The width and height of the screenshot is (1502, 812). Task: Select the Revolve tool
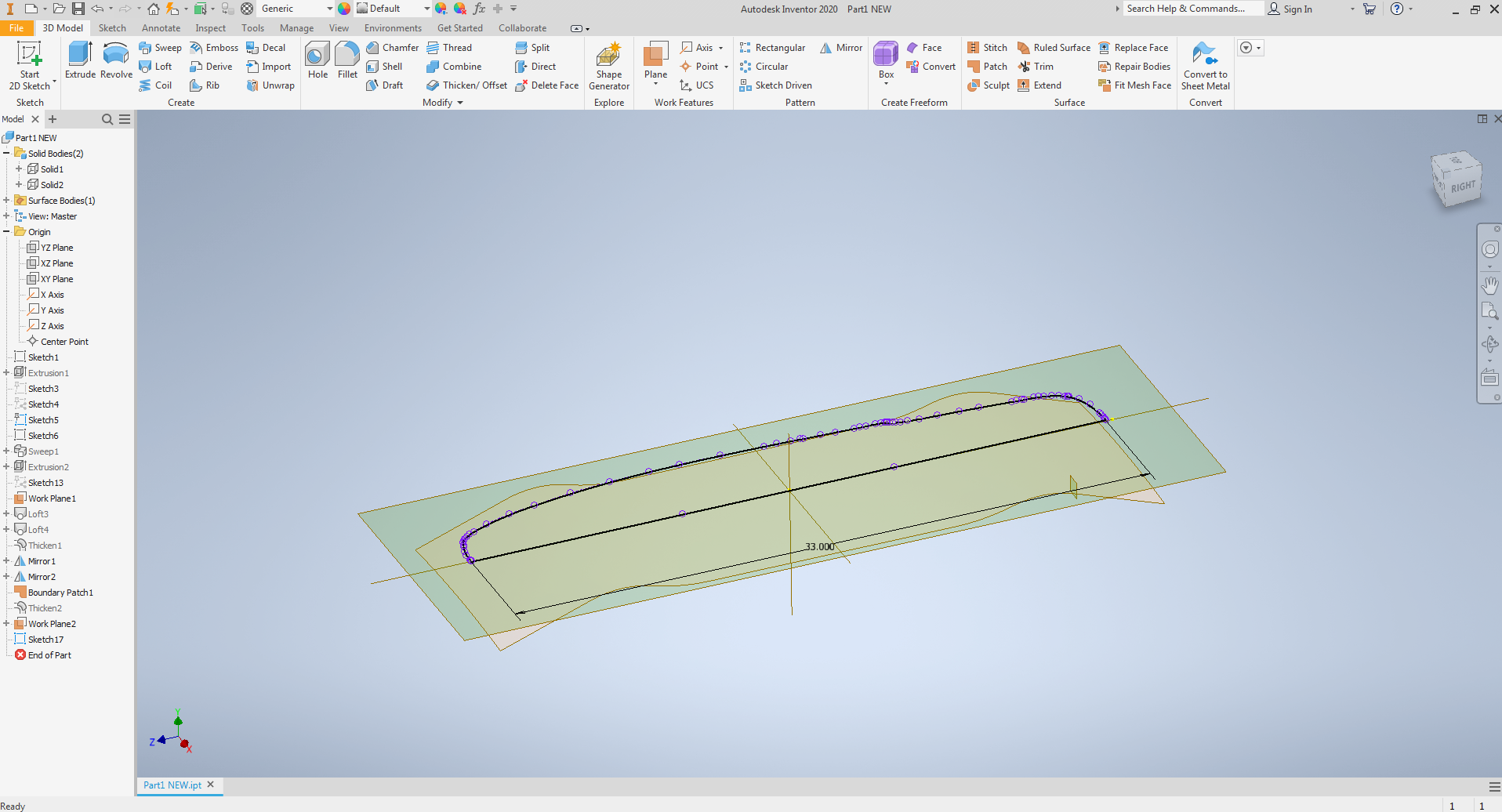(115, 63)
